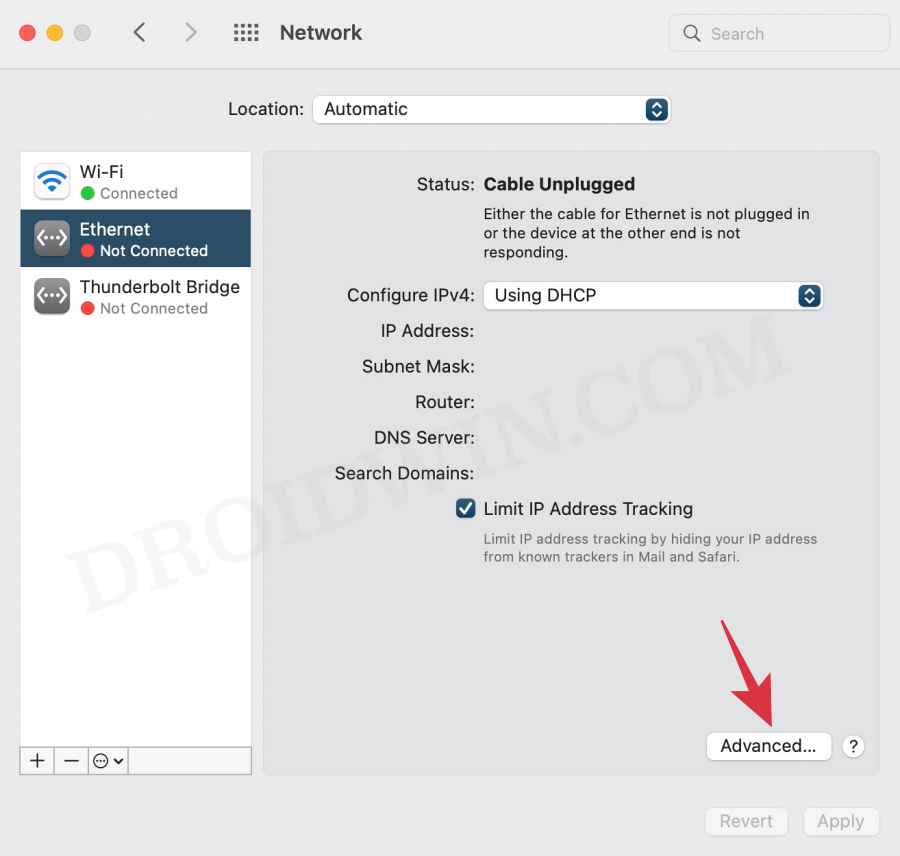Select the Wi-Fi icon in the sidebar
The width and height of the screenshot is (900, 856).
pos(51,180)
